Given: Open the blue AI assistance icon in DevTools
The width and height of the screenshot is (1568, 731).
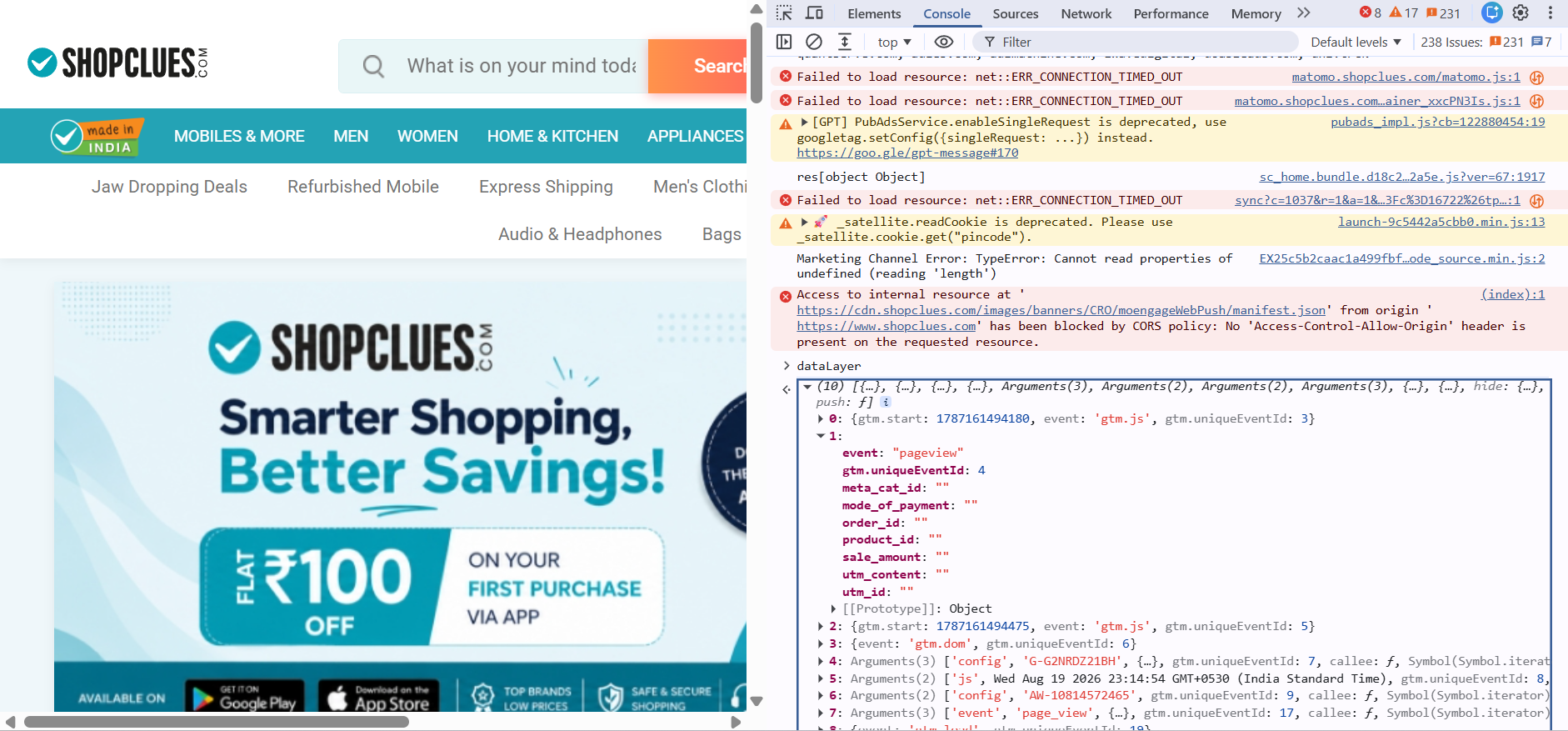Looking at the screenshot, I should 1492,13.
